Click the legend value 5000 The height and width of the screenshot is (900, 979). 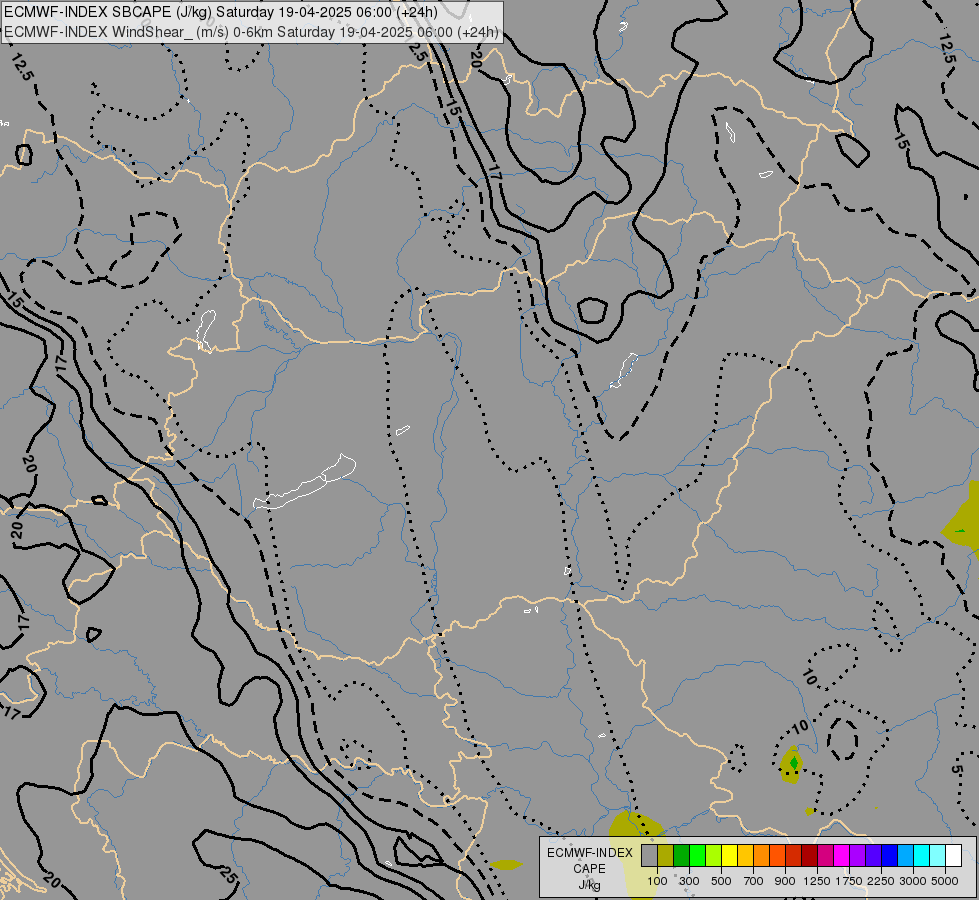[x=945, y=881]
